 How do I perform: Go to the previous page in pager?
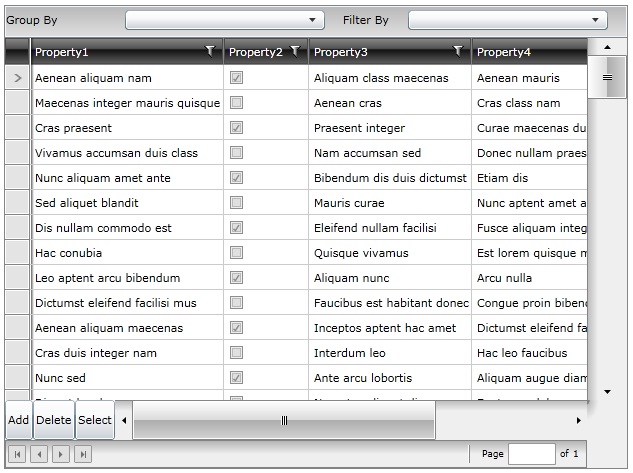(39, 454)
